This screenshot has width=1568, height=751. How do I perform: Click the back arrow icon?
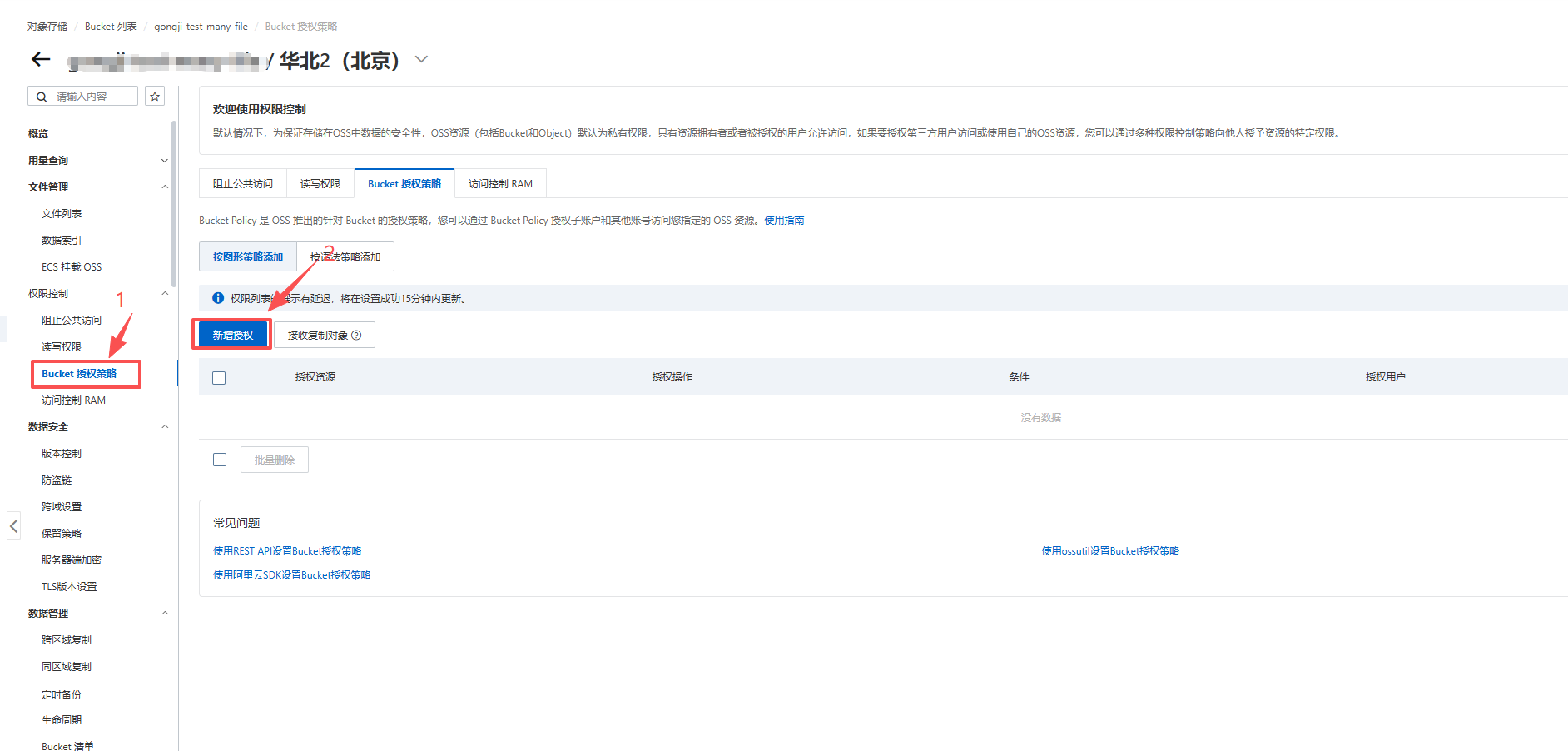click(x=41, y=59)
